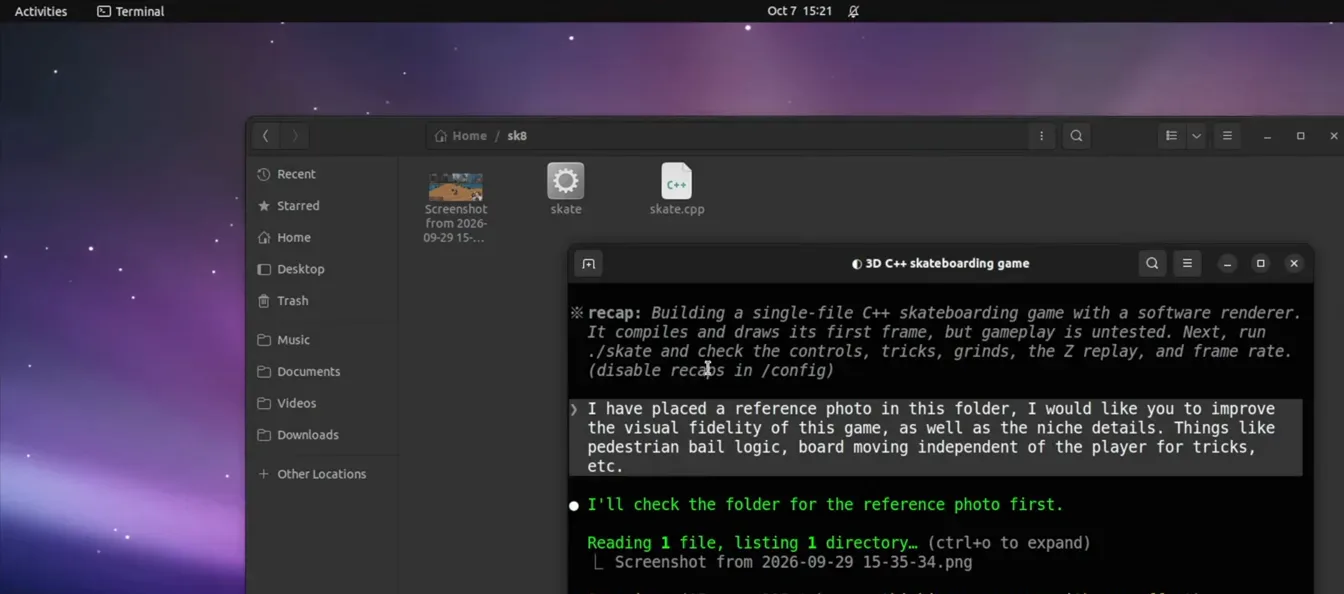Open the Files path bar three-dot menu
This screenshot has height=594, width=1344.
click(x=1041, y=136)
